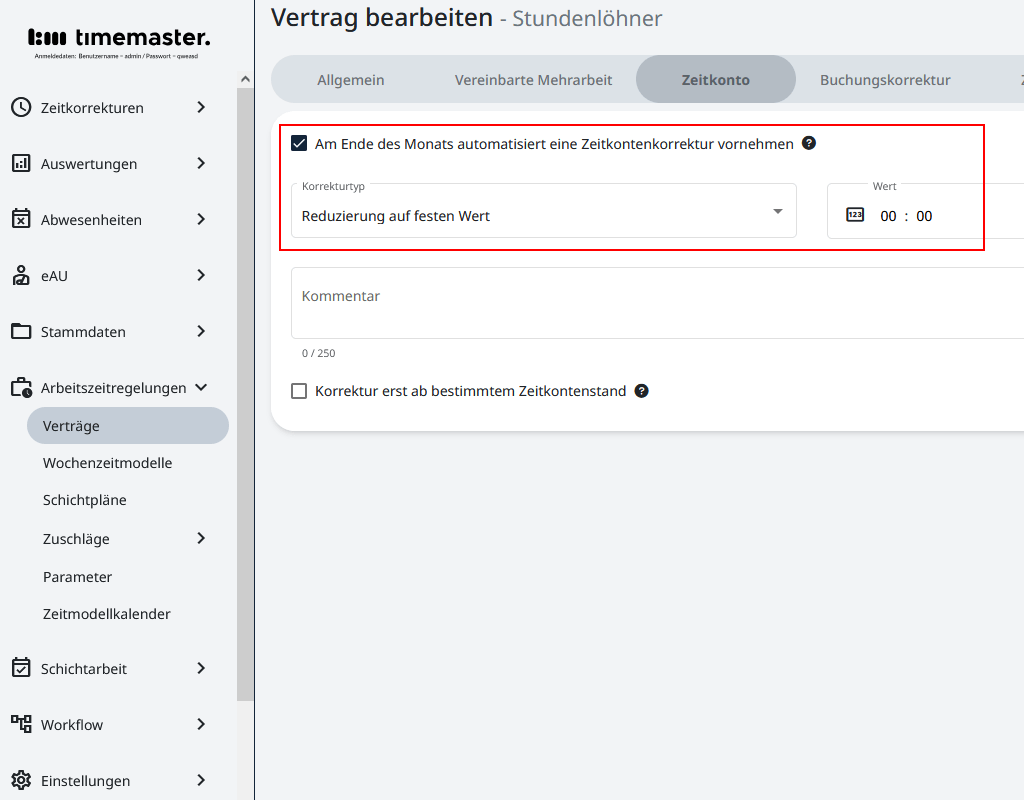
Task: Click the help icon beside Zeitkontenkorrektur option
Action: (808, 143)
